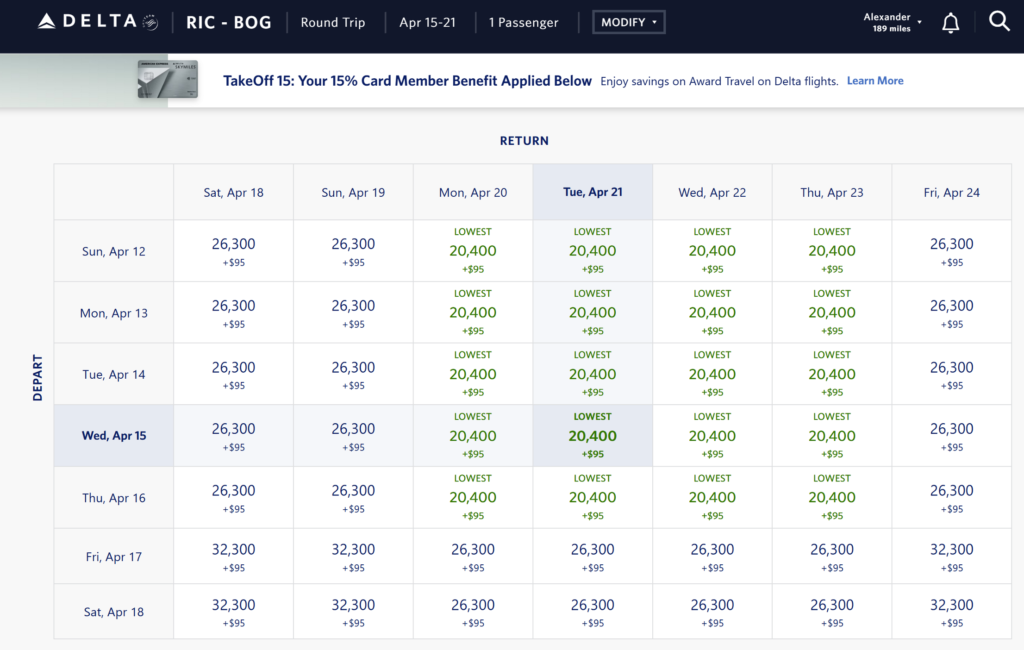Click the Apr 15-21 dates in header
Image resolution: width=1024 pixels, height=650 pixels.
[x=427, y=22]
